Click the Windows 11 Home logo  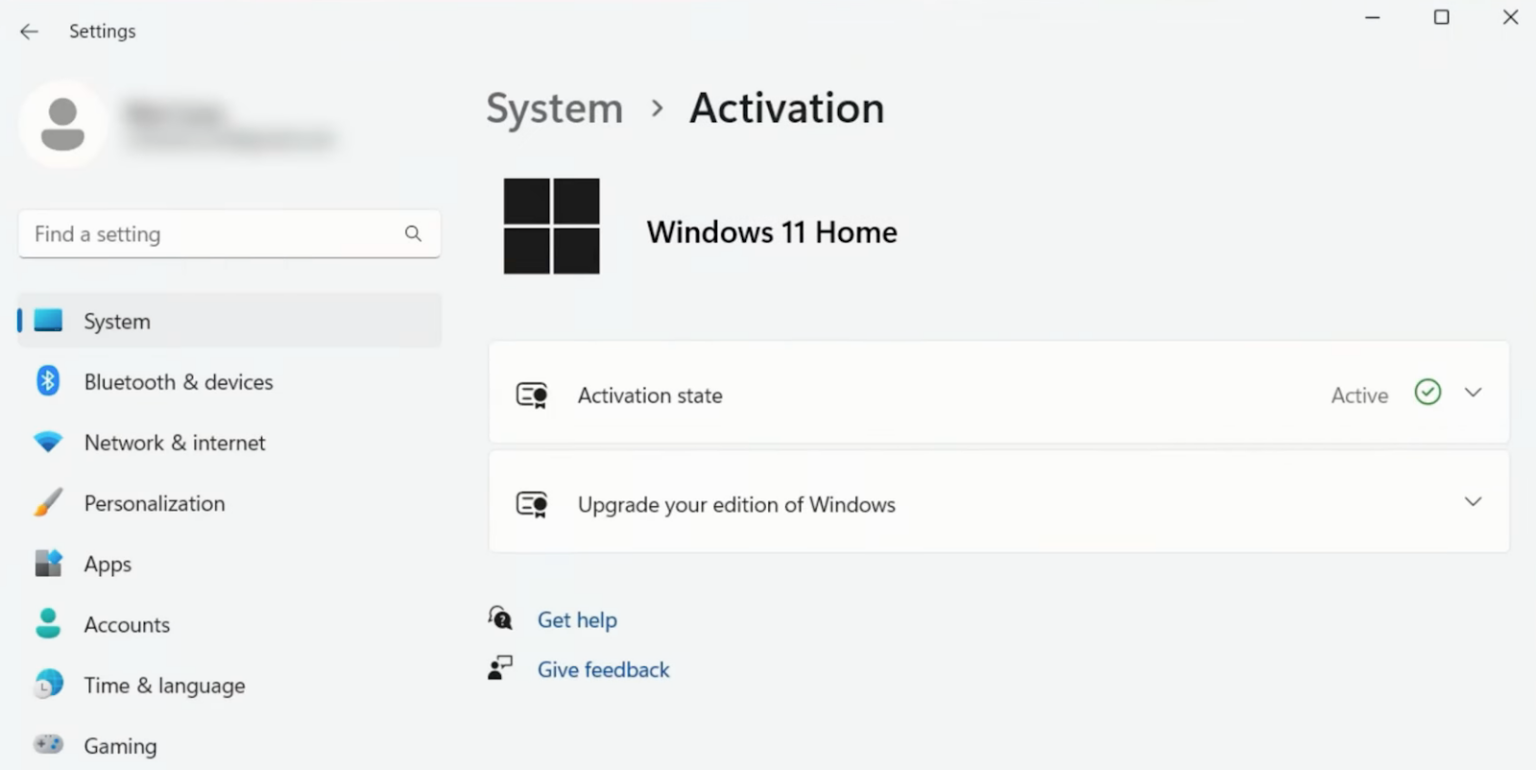tap(551, 226)
